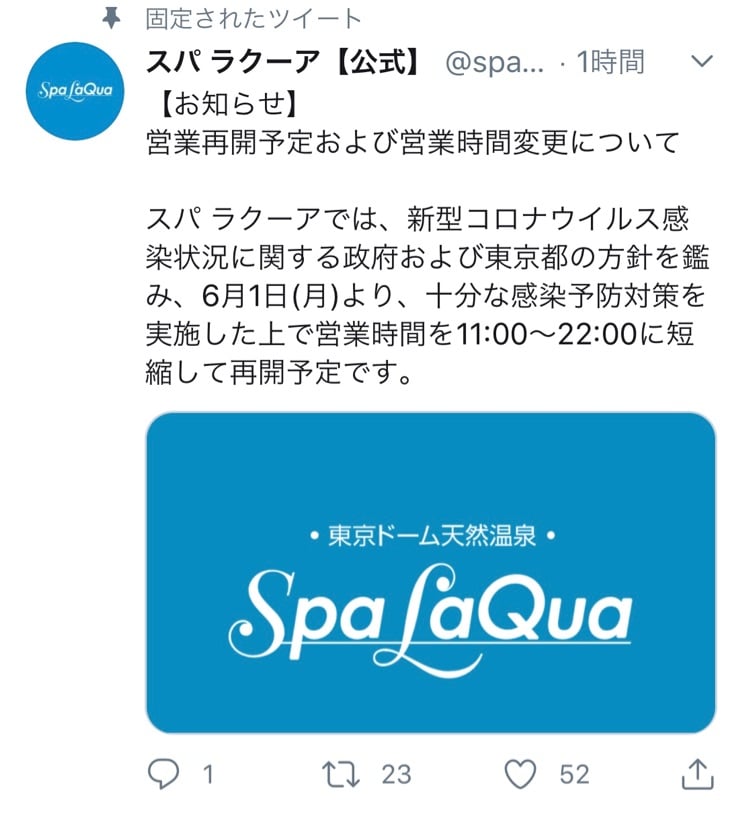Open the @spa... account handle

tap(494, 63)
